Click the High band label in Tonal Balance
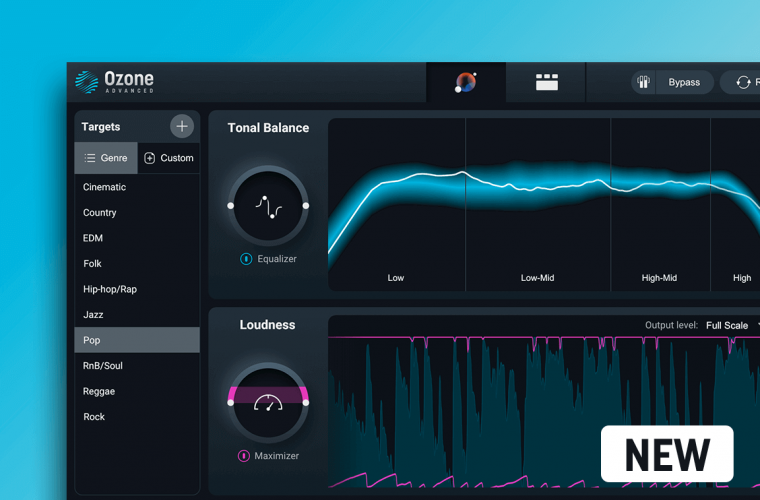This screenshot has height=500, width=760. 742,278
